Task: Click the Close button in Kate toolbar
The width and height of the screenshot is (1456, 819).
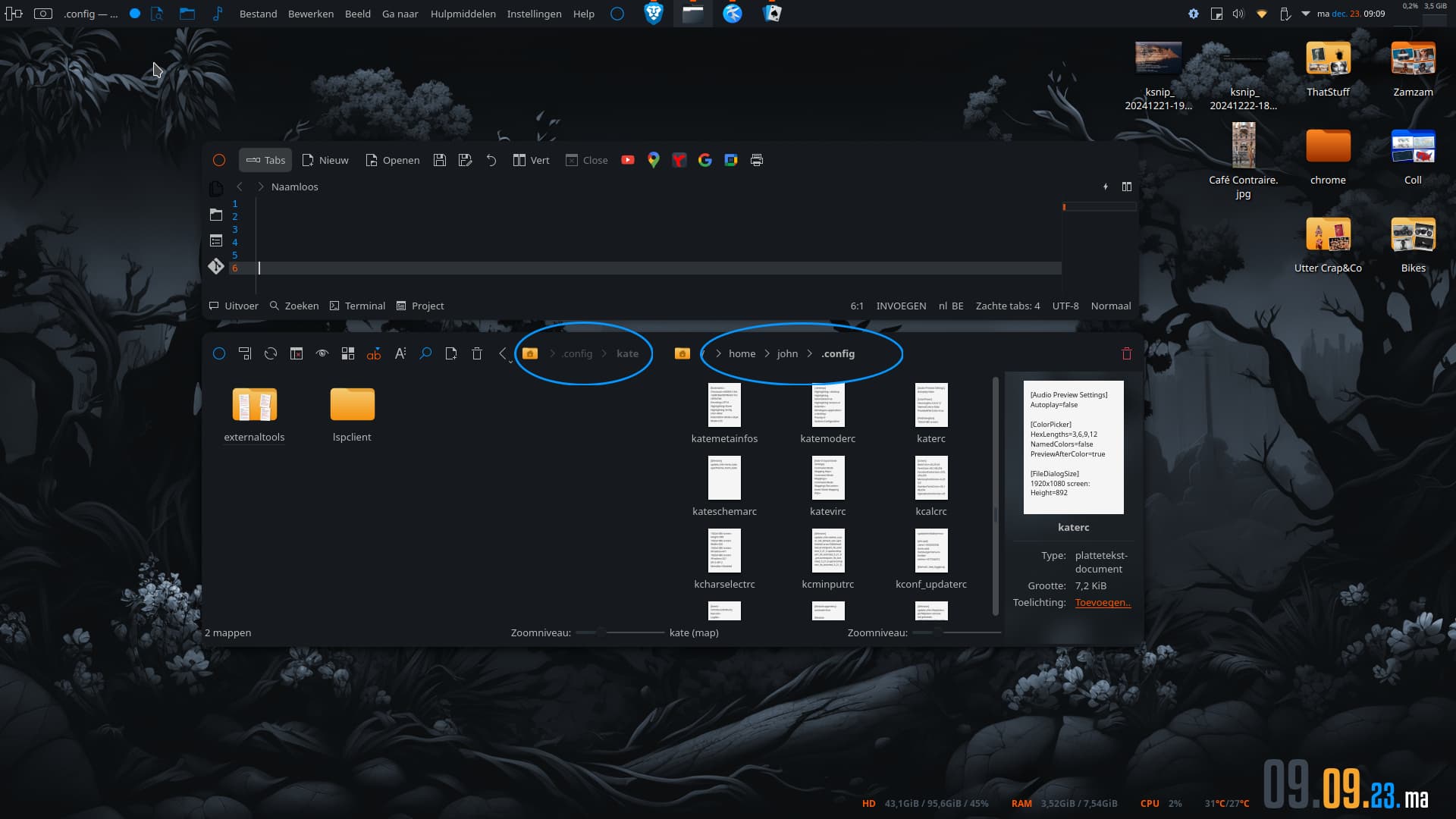Action: pos(587,160)
